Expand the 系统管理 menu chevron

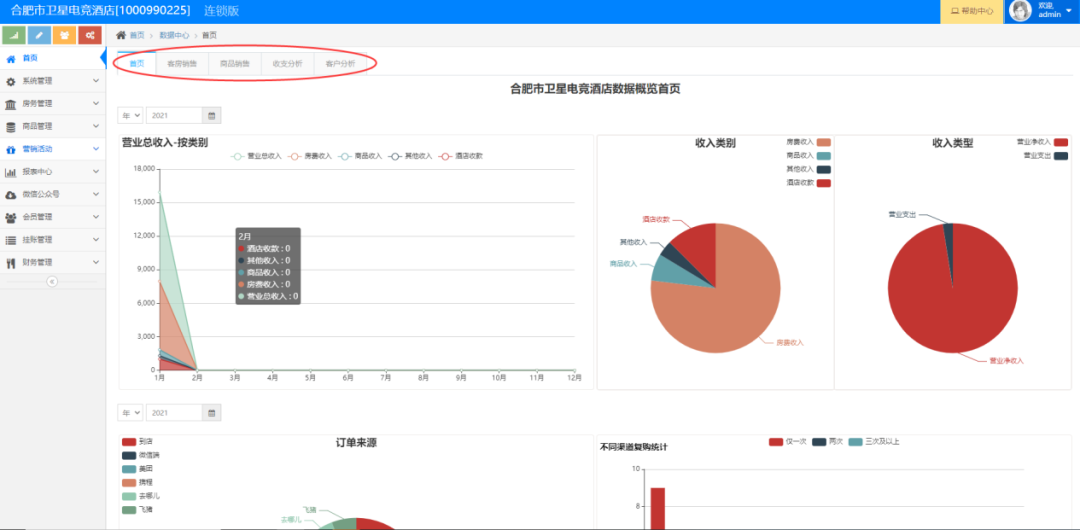96,81
